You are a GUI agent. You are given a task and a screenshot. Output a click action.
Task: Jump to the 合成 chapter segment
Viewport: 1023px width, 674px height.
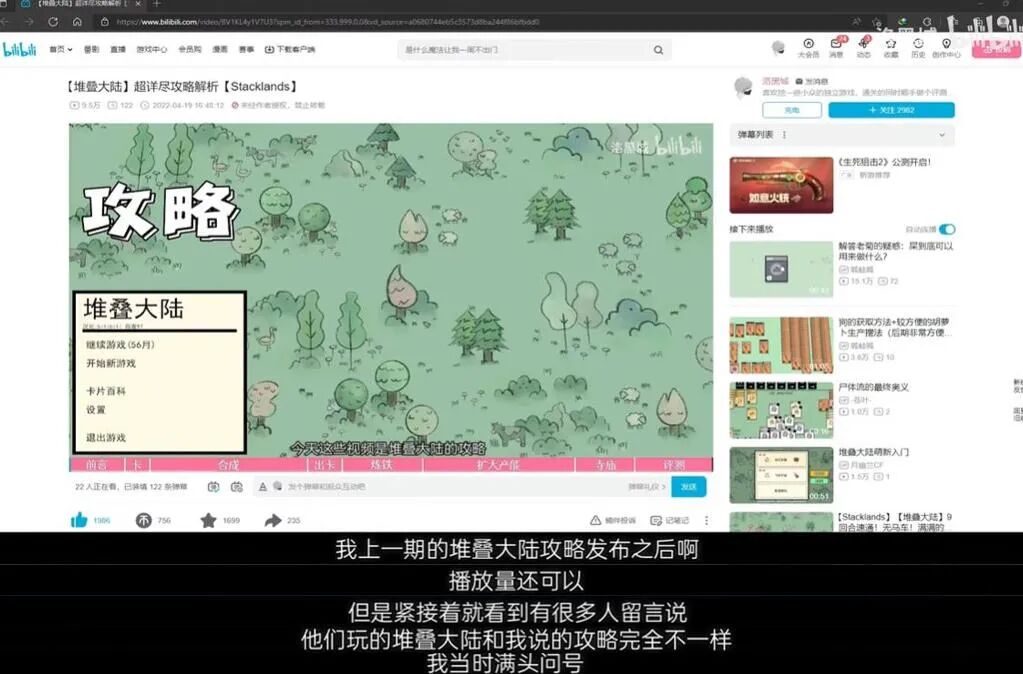228,465
